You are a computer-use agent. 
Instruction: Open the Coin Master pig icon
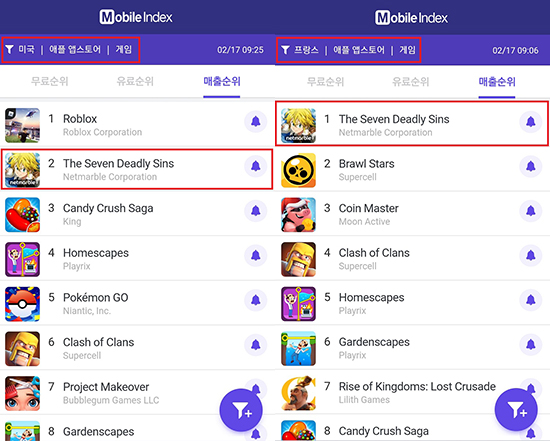point(298,215)
